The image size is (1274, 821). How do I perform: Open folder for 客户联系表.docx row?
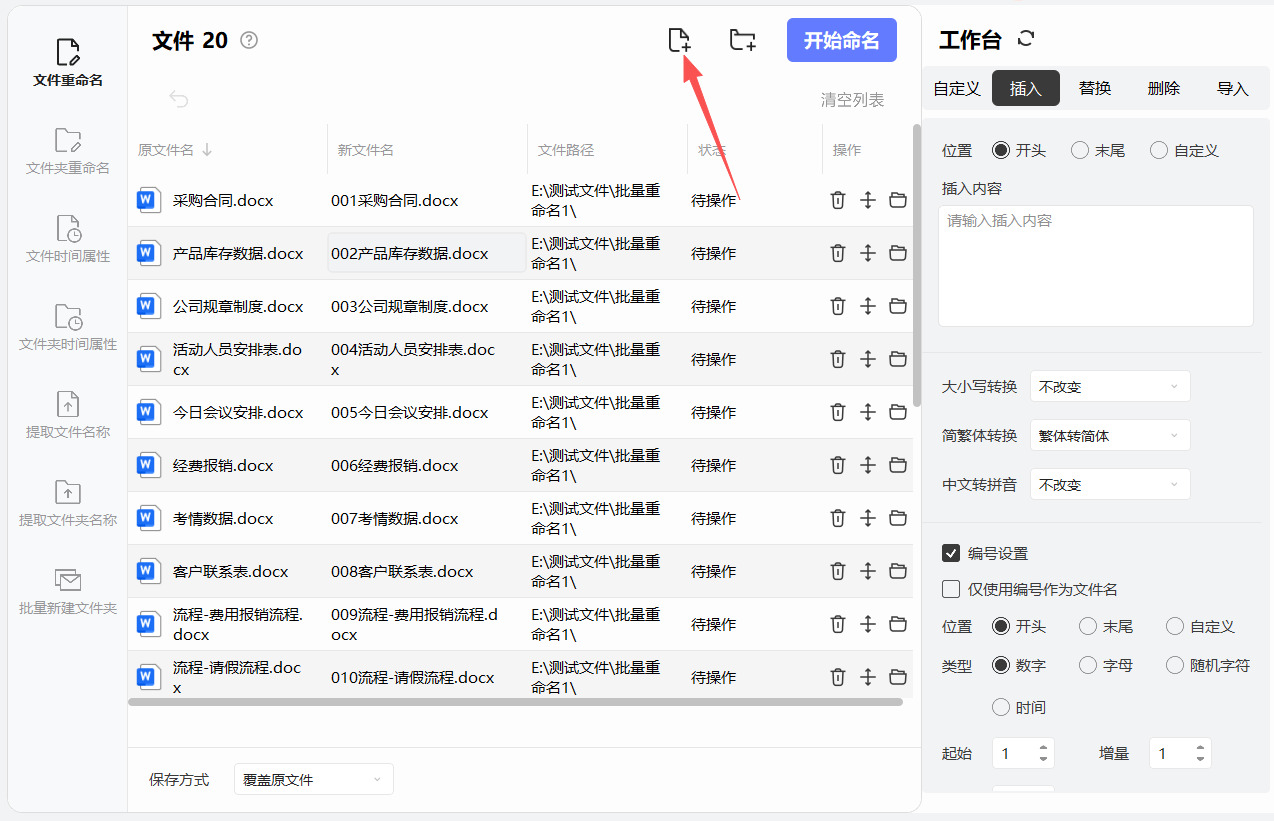(898, 571)
